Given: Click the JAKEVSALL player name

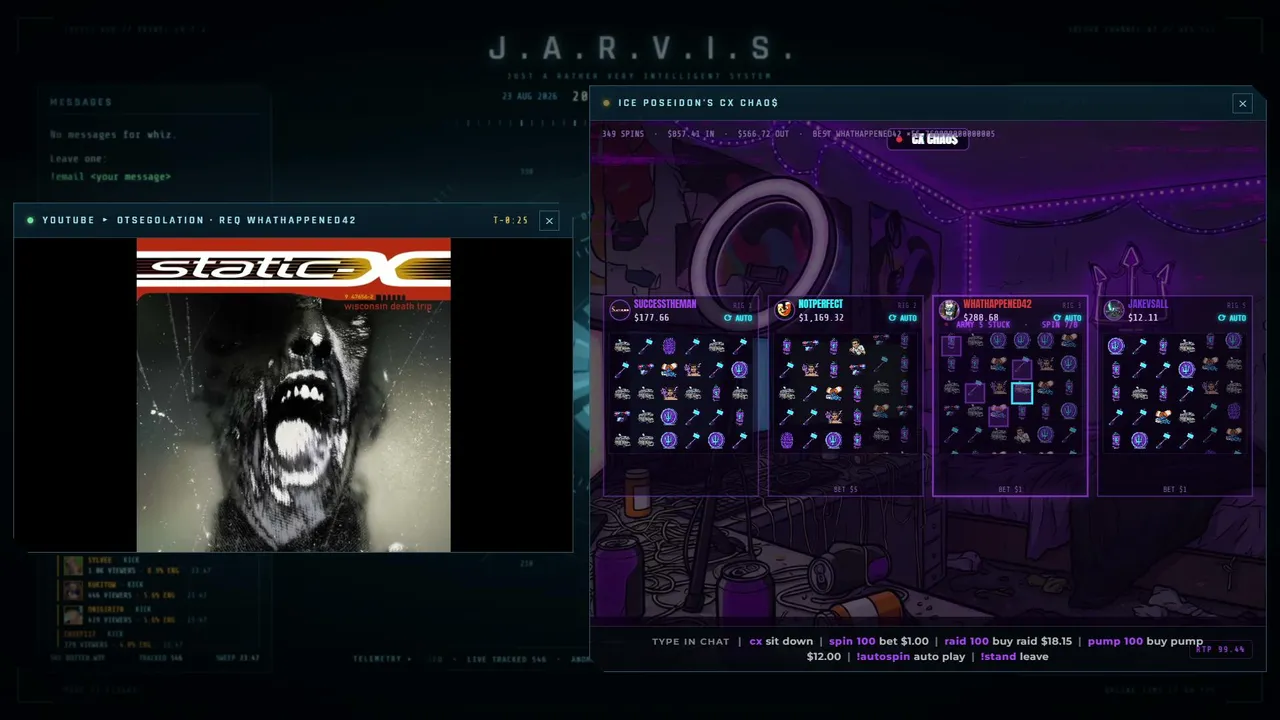Looking at the screenshot, I should (x=1150, y=304).
